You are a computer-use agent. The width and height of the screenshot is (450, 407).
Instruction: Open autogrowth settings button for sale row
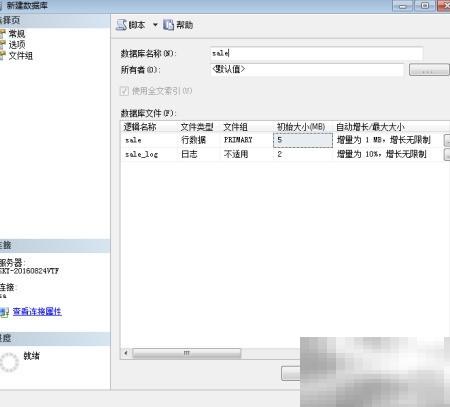pos(447,140)
